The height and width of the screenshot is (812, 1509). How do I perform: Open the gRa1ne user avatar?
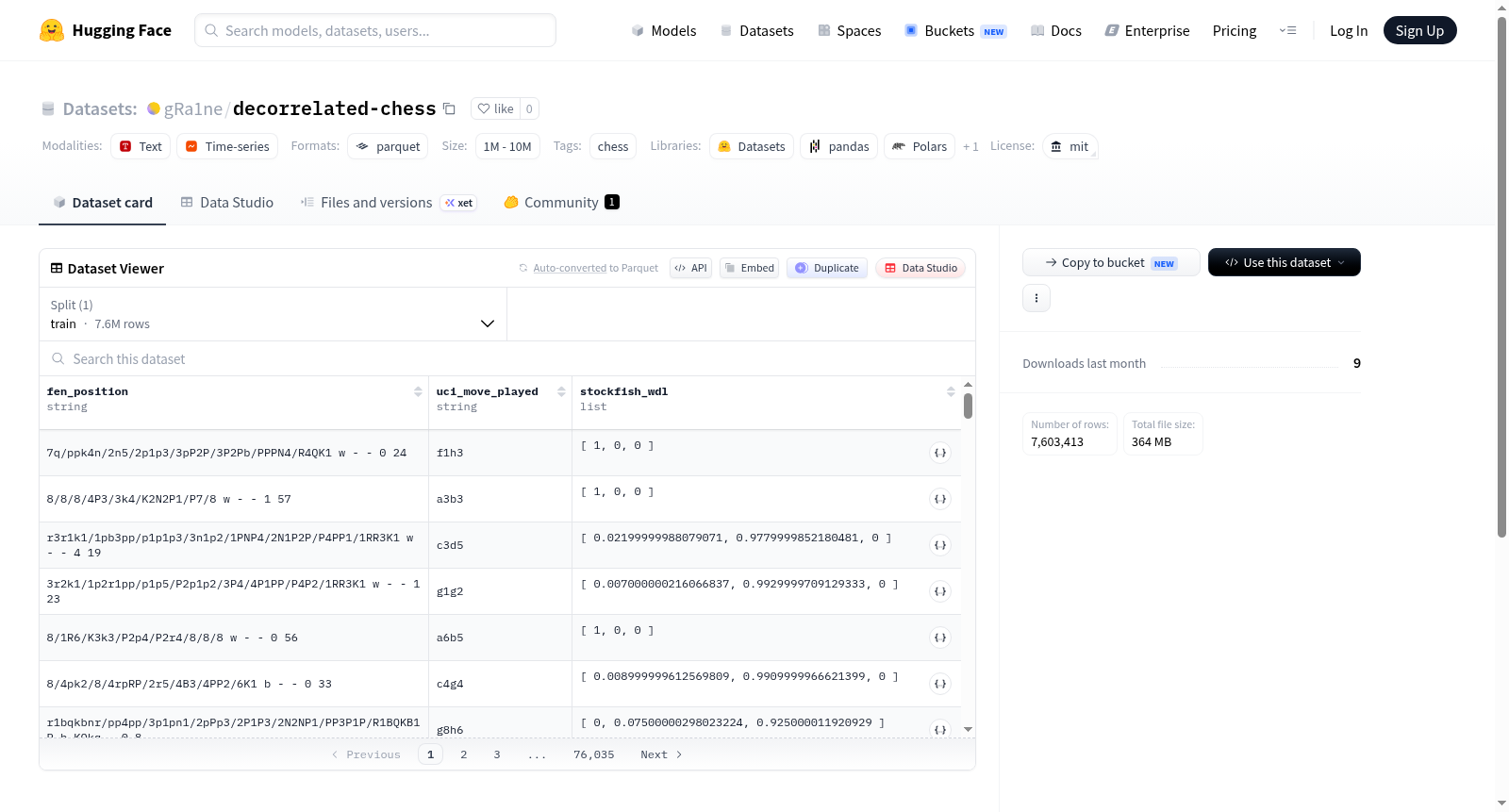pos(154,108)
